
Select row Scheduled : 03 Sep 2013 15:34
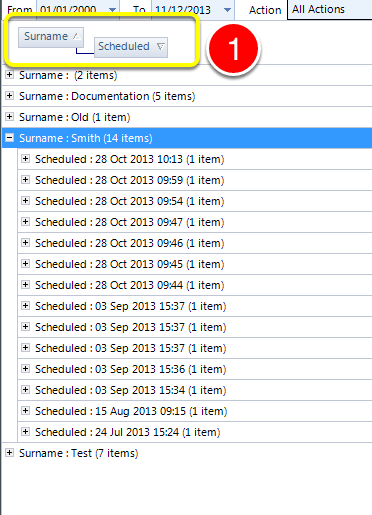coord(195,390)
